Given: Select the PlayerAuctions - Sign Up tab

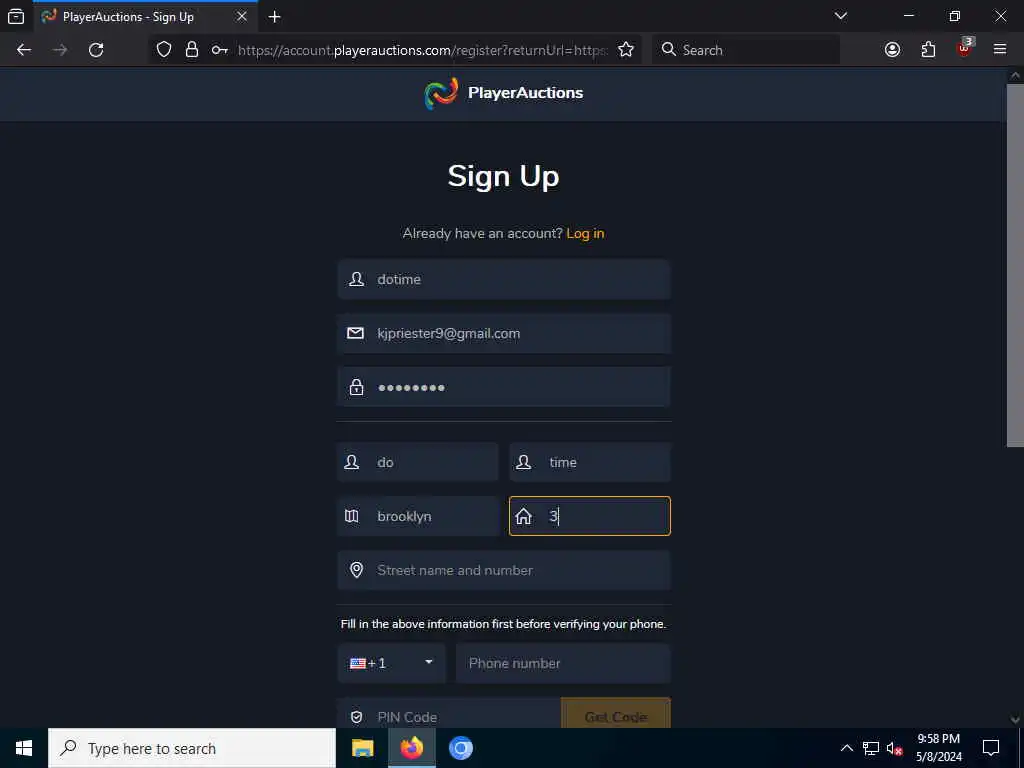Looking at the screenshot, I should [145, 17].
